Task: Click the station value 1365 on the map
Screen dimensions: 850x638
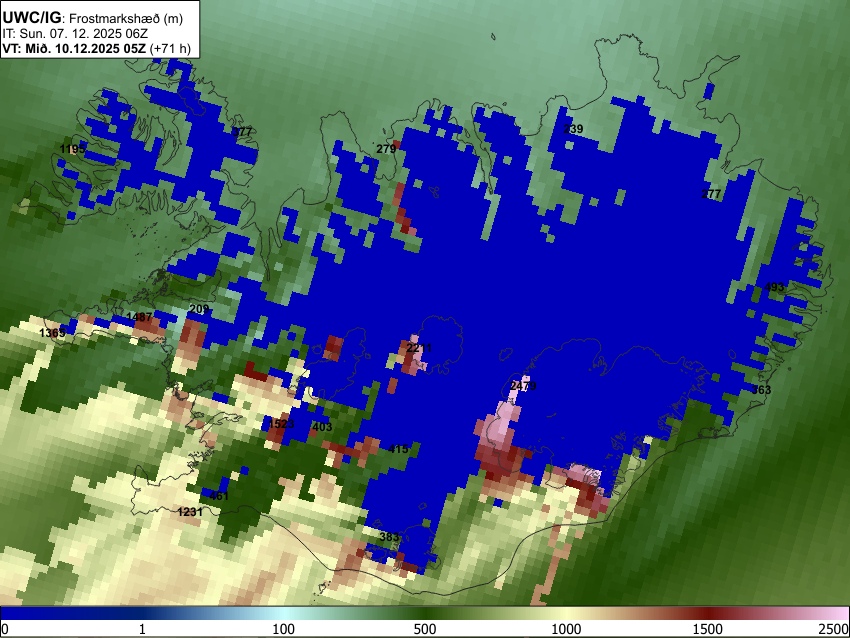Action: point(52,332)
